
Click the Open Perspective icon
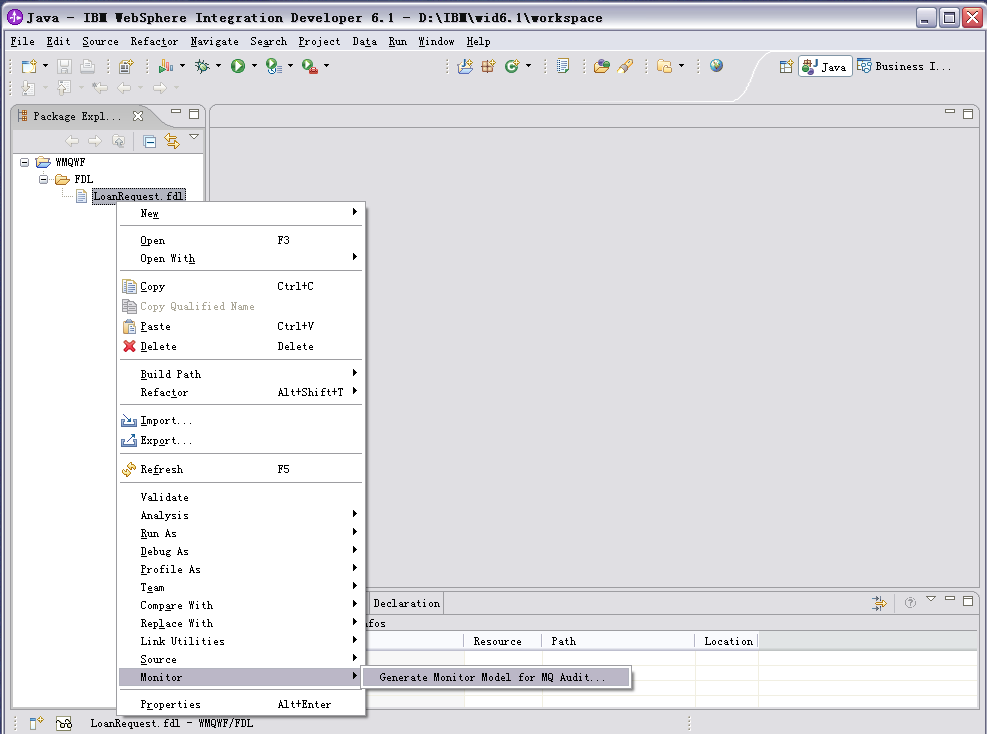point(786,67)
